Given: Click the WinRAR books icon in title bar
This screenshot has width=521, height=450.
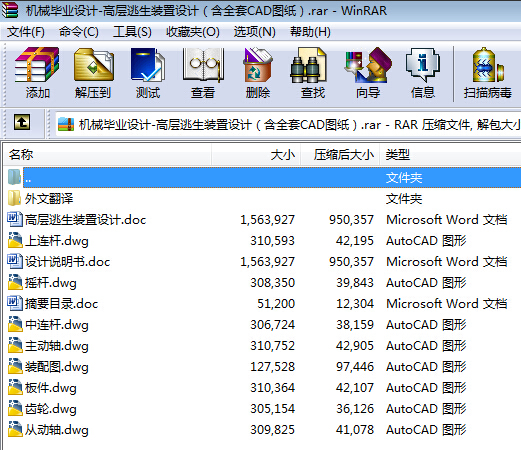Looking at the screenshot, I should [x=10, y=10].
